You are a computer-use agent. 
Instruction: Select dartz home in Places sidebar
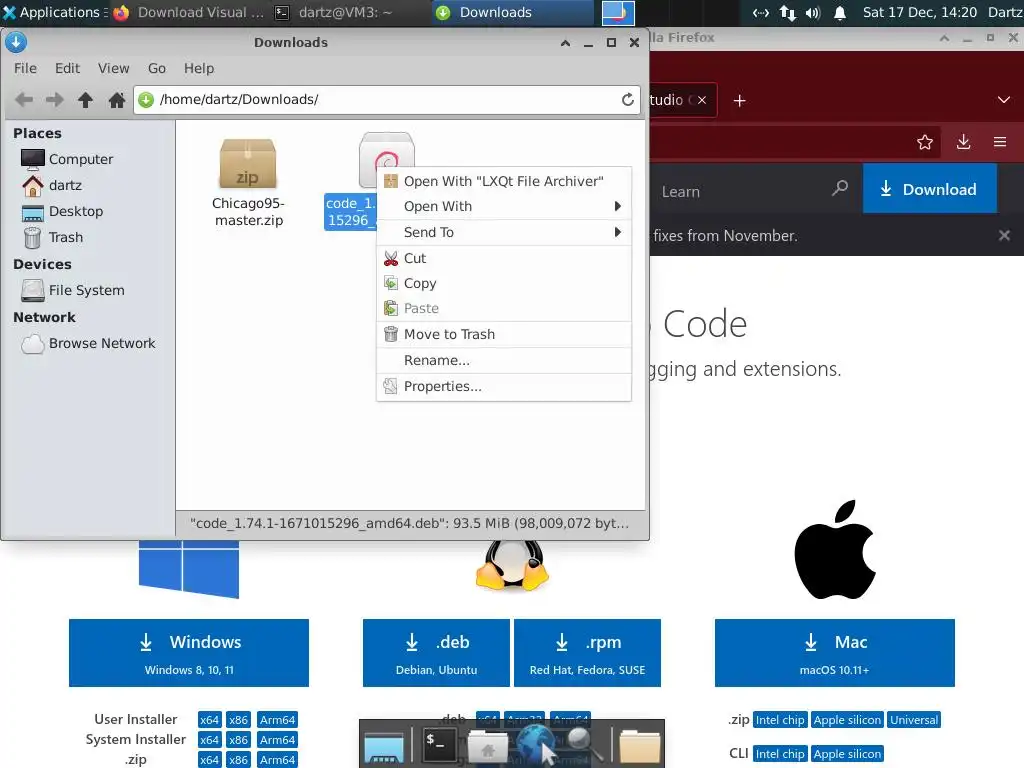click(52, 185)
